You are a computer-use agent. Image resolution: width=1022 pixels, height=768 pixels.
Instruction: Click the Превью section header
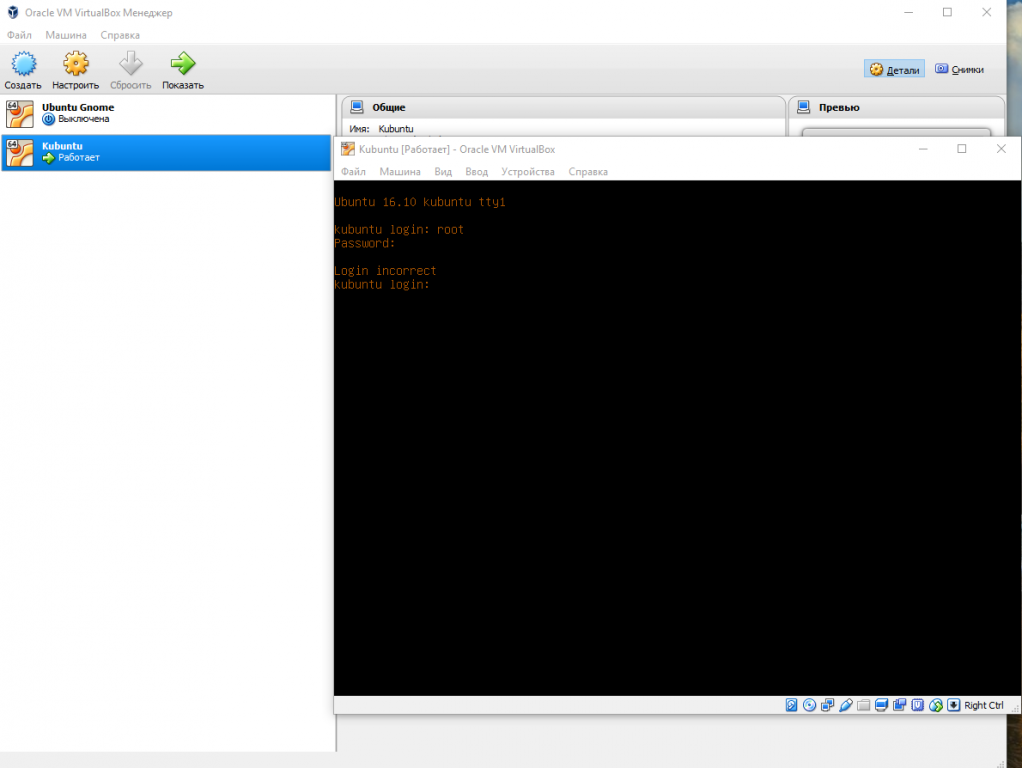896,107
